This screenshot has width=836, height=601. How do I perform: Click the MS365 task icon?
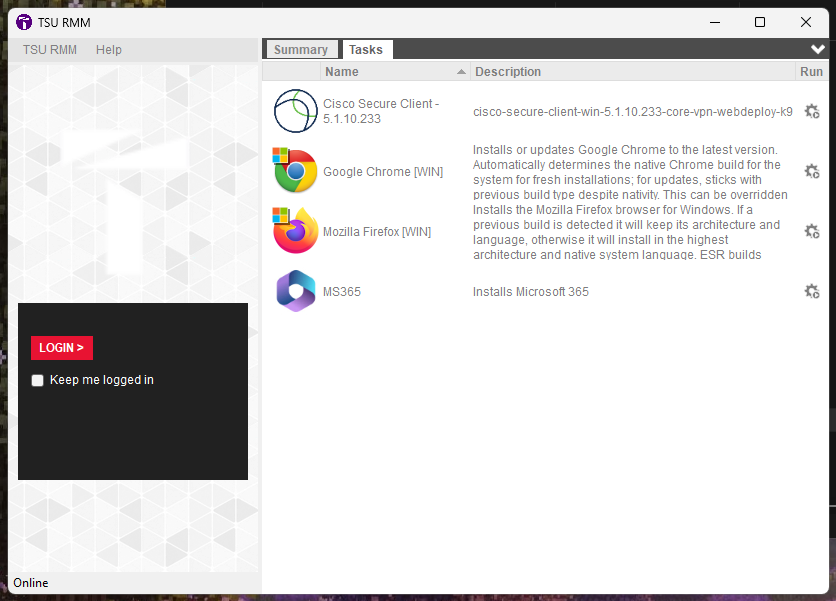click(295, 291)
